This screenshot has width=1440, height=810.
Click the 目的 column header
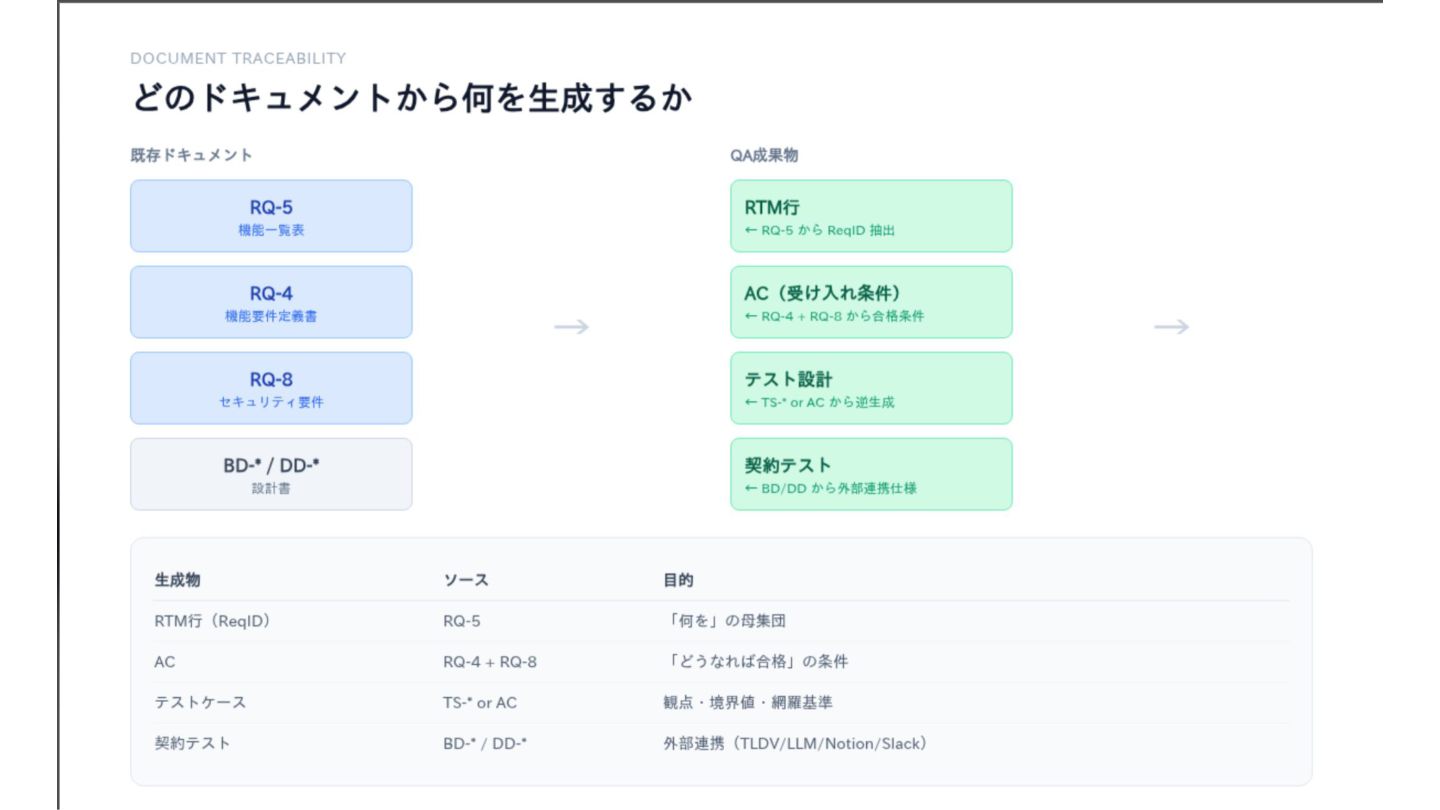(678, 580)
